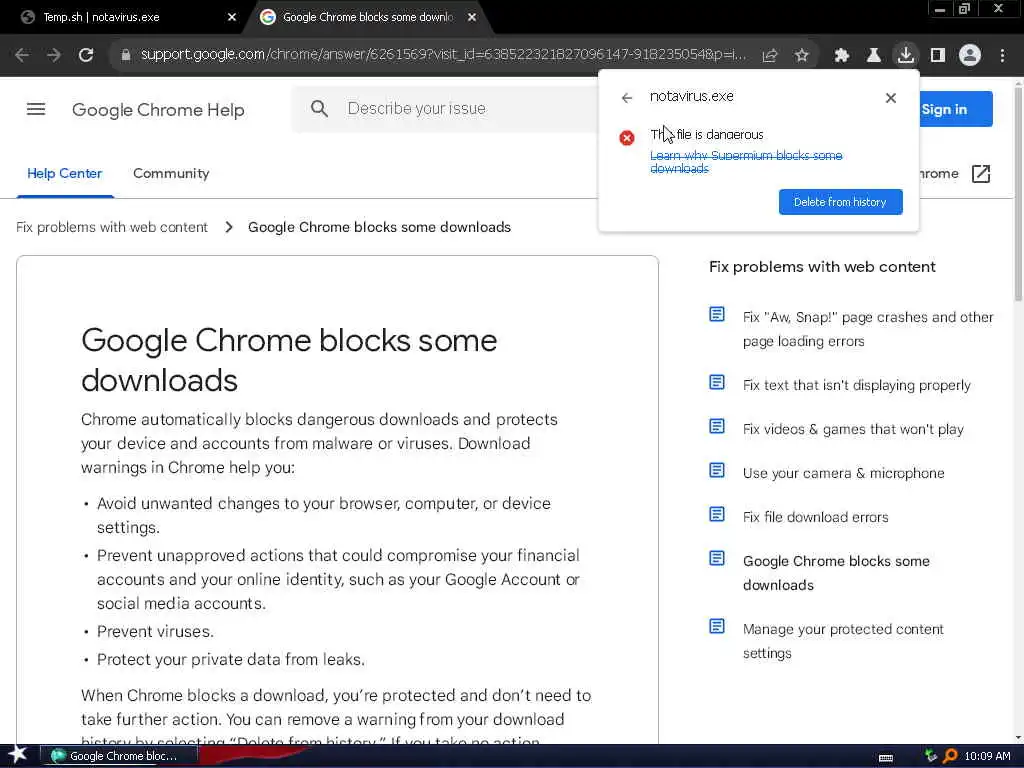The height and width of the screenshot is (768, 1024).
Task: Open Use your camera & microphone link
Action: coord(843,473)
